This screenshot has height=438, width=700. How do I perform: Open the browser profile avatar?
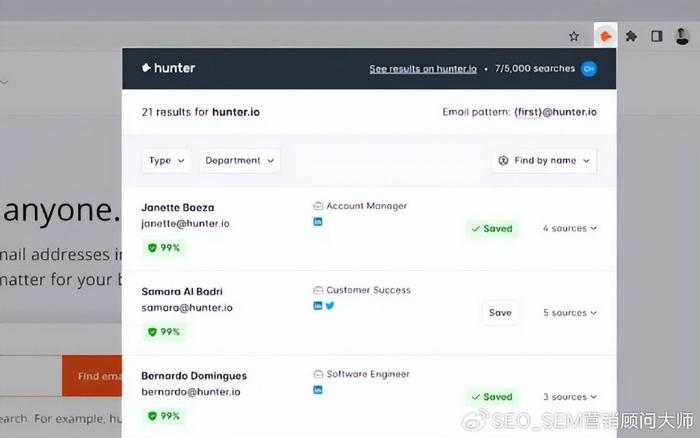pos(682,36)
